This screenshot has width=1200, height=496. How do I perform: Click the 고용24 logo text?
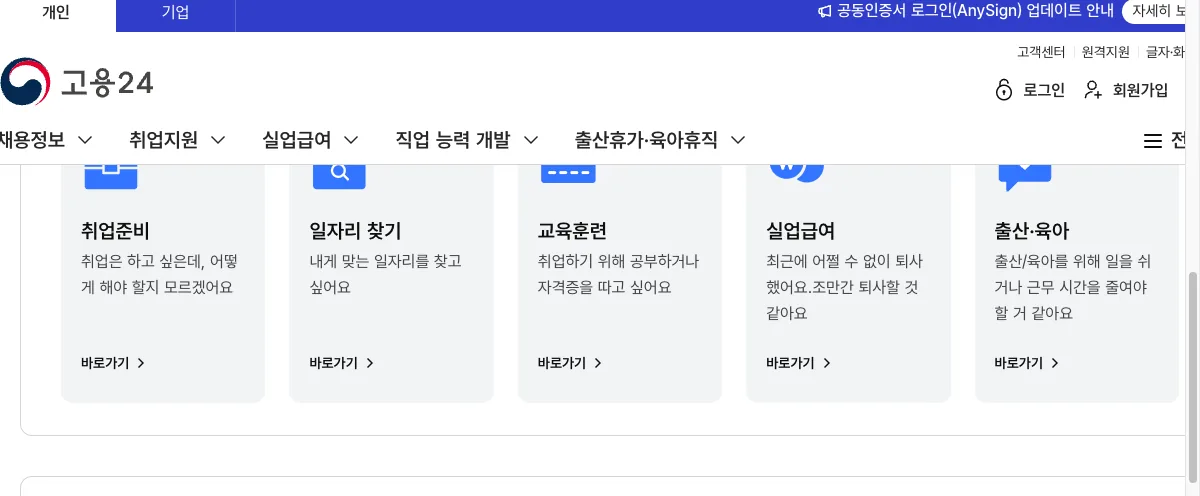coord(107,83)
